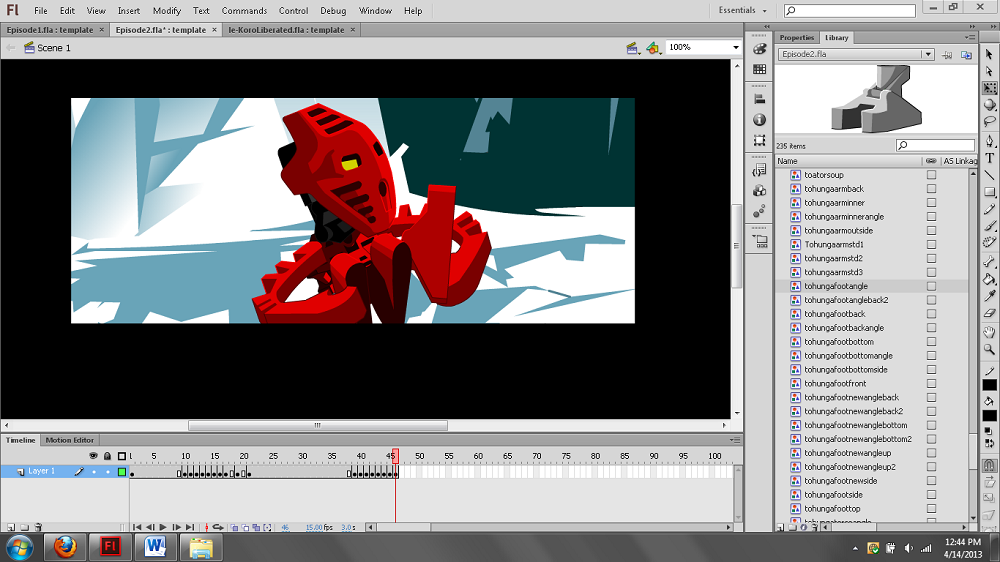1000x562 pixels.
Task: Play the timeline animation
Action: coord(163,528)
